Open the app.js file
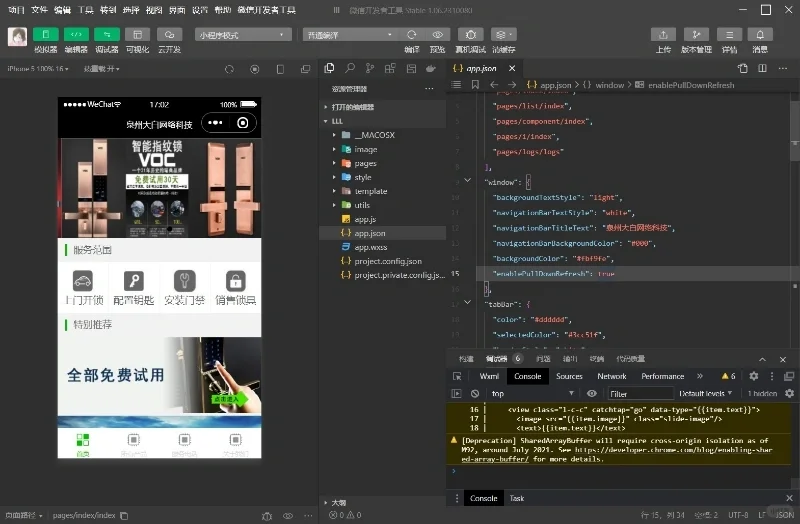The image size is (800, 524). tap(382, 219)
